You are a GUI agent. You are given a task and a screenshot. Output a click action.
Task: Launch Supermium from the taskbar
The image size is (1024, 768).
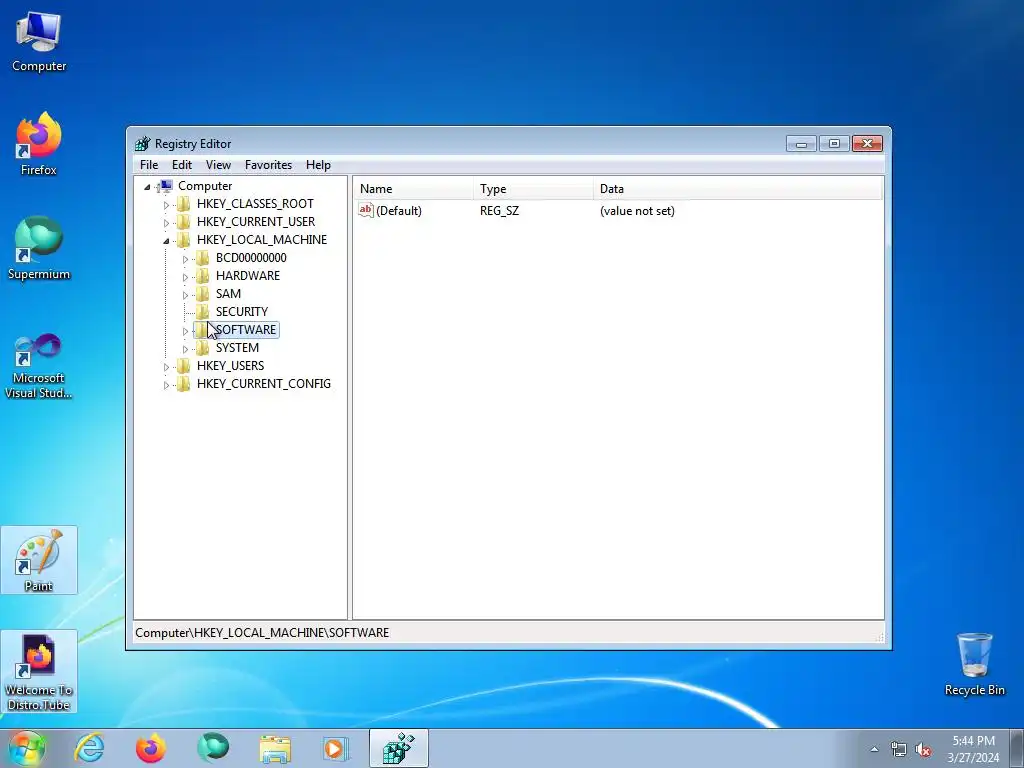coord(213,748)
